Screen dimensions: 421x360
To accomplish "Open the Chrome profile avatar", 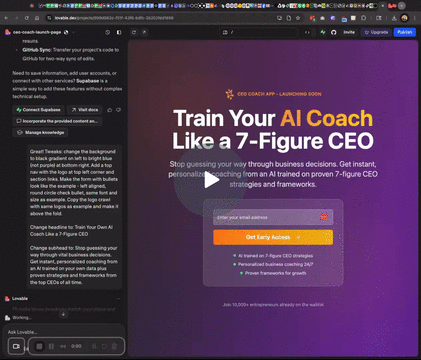I will click(404, 18).
